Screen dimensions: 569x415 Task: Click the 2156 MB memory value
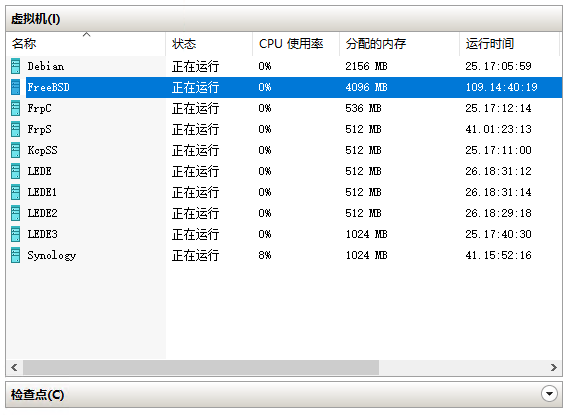pos(367,66)
